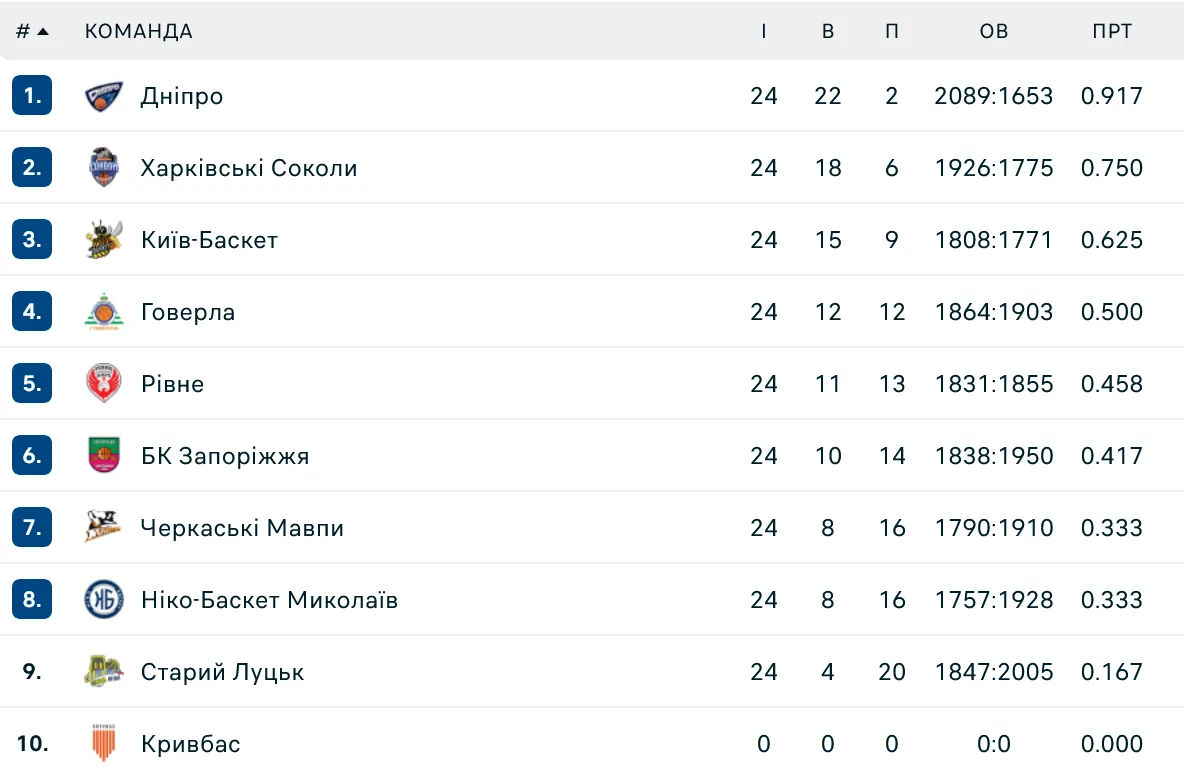This screenshot has width=1184, height=776.
Task: Click the Ніко-Баскет Миколаїв round logo
Action: tap(104, 600)
